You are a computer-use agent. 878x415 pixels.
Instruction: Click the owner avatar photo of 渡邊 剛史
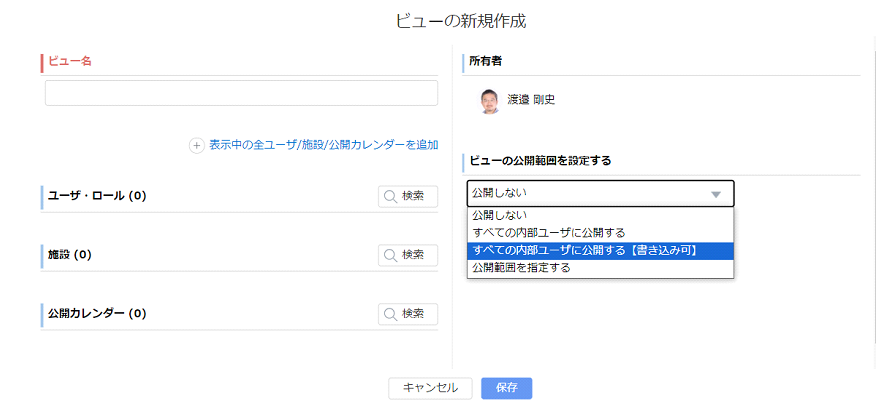(x=490, y=100)
